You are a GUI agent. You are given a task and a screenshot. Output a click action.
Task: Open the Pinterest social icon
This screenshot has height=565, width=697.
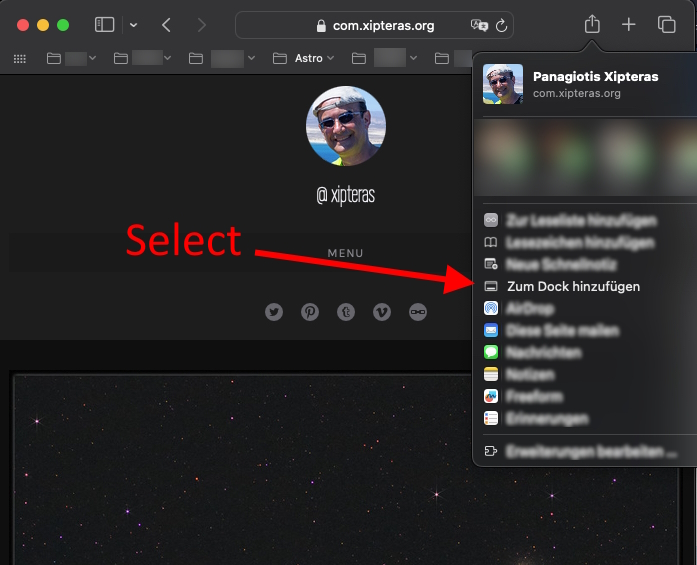310,312
